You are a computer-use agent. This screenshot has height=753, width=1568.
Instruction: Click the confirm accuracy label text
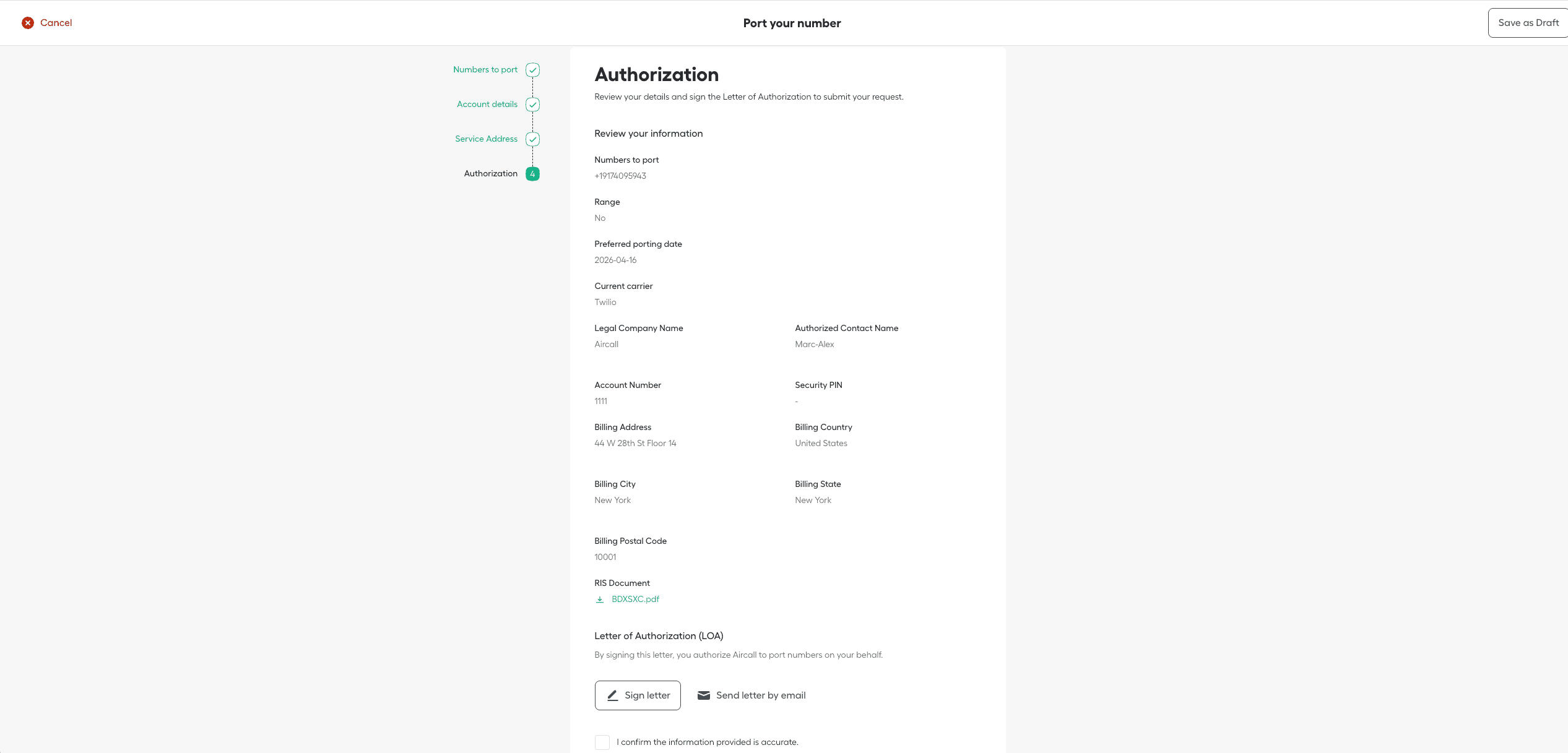coord(707,742)
